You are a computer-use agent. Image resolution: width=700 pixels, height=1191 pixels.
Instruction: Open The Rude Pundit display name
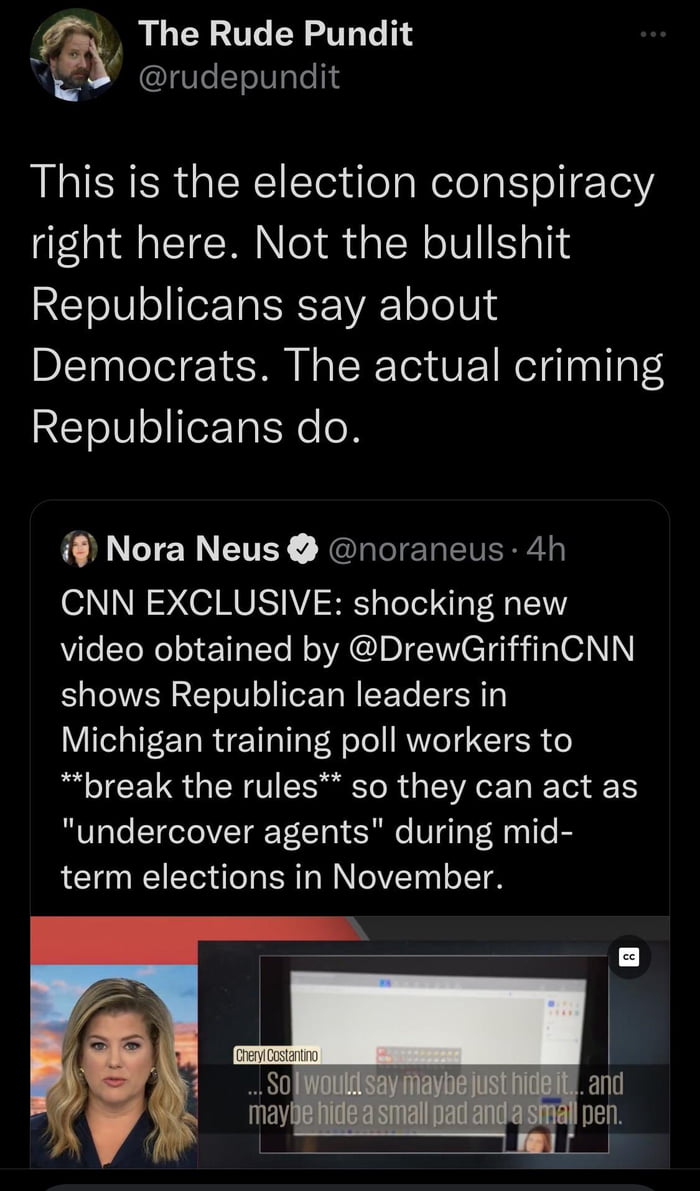[275, 33]
